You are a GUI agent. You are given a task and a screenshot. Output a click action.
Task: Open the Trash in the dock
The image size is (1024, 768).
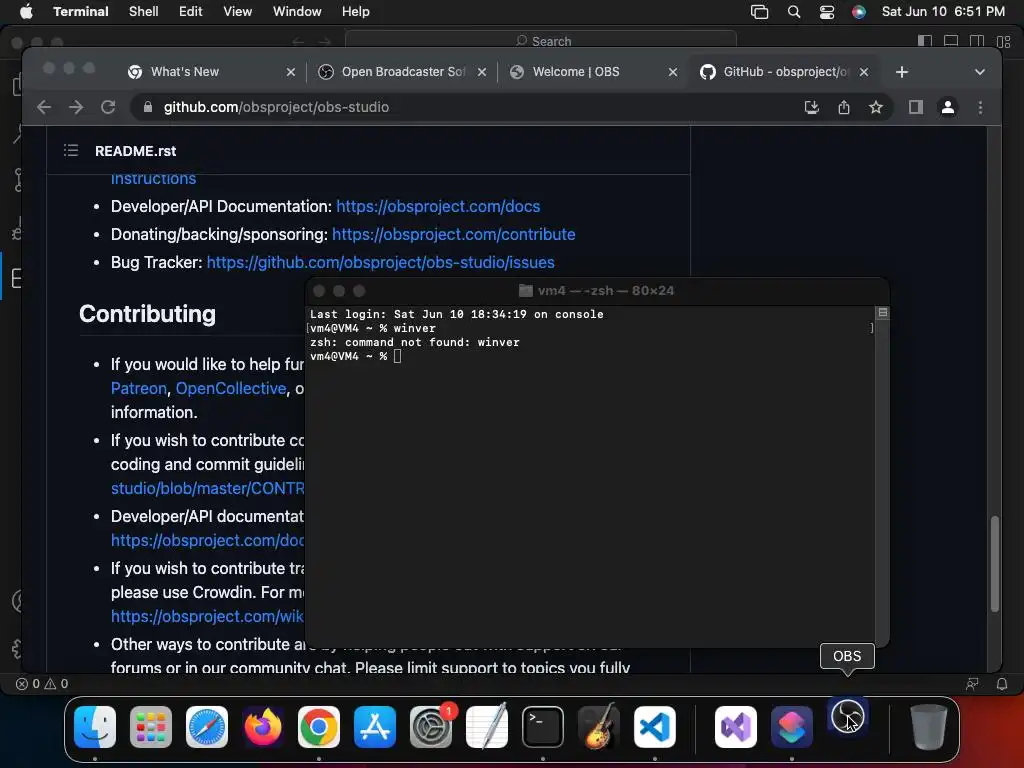[928, 727]
